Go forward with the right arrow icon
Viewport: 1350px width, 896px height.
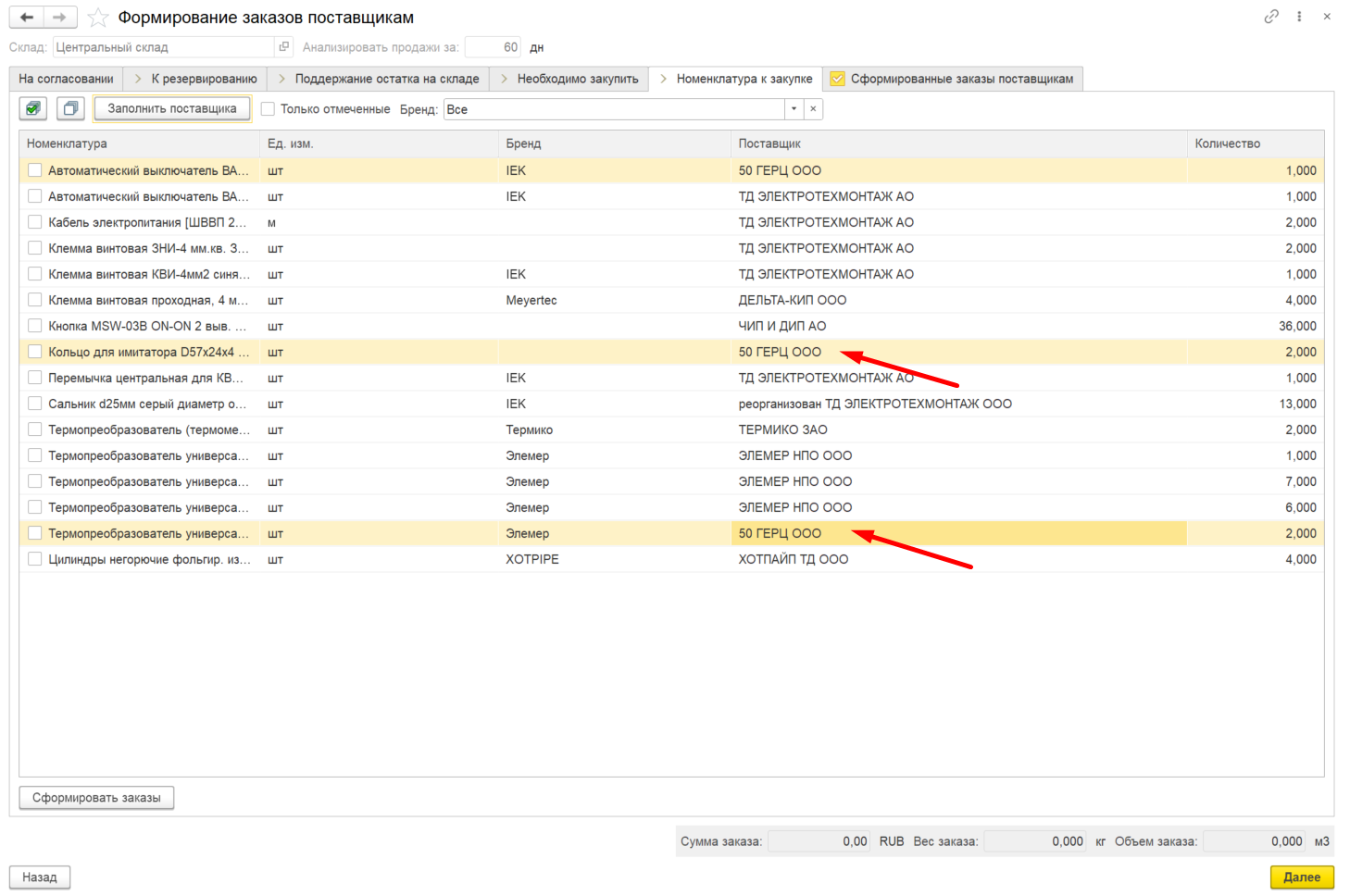tap(60, 18)
